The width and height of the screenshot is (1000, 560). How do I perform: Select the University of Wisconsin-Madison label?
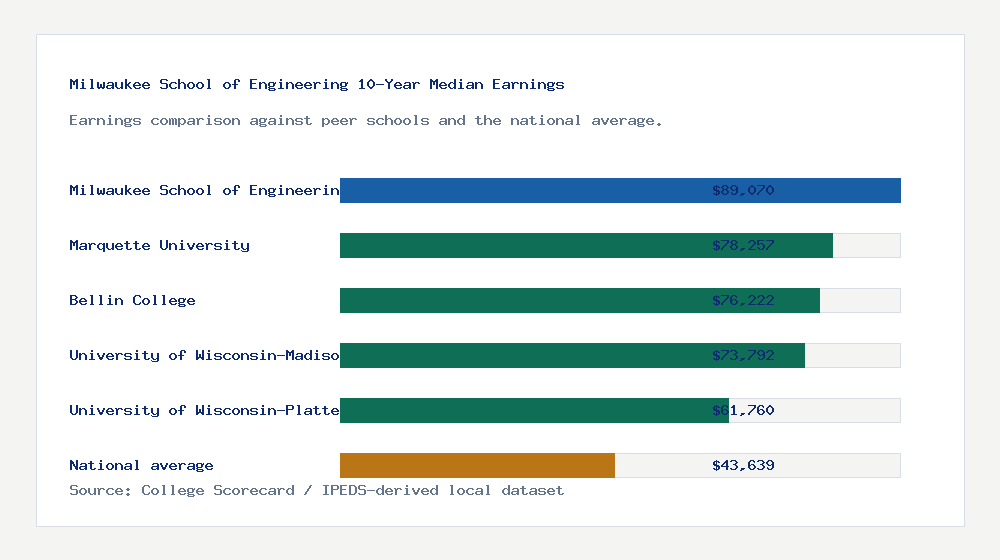point(204,355)
